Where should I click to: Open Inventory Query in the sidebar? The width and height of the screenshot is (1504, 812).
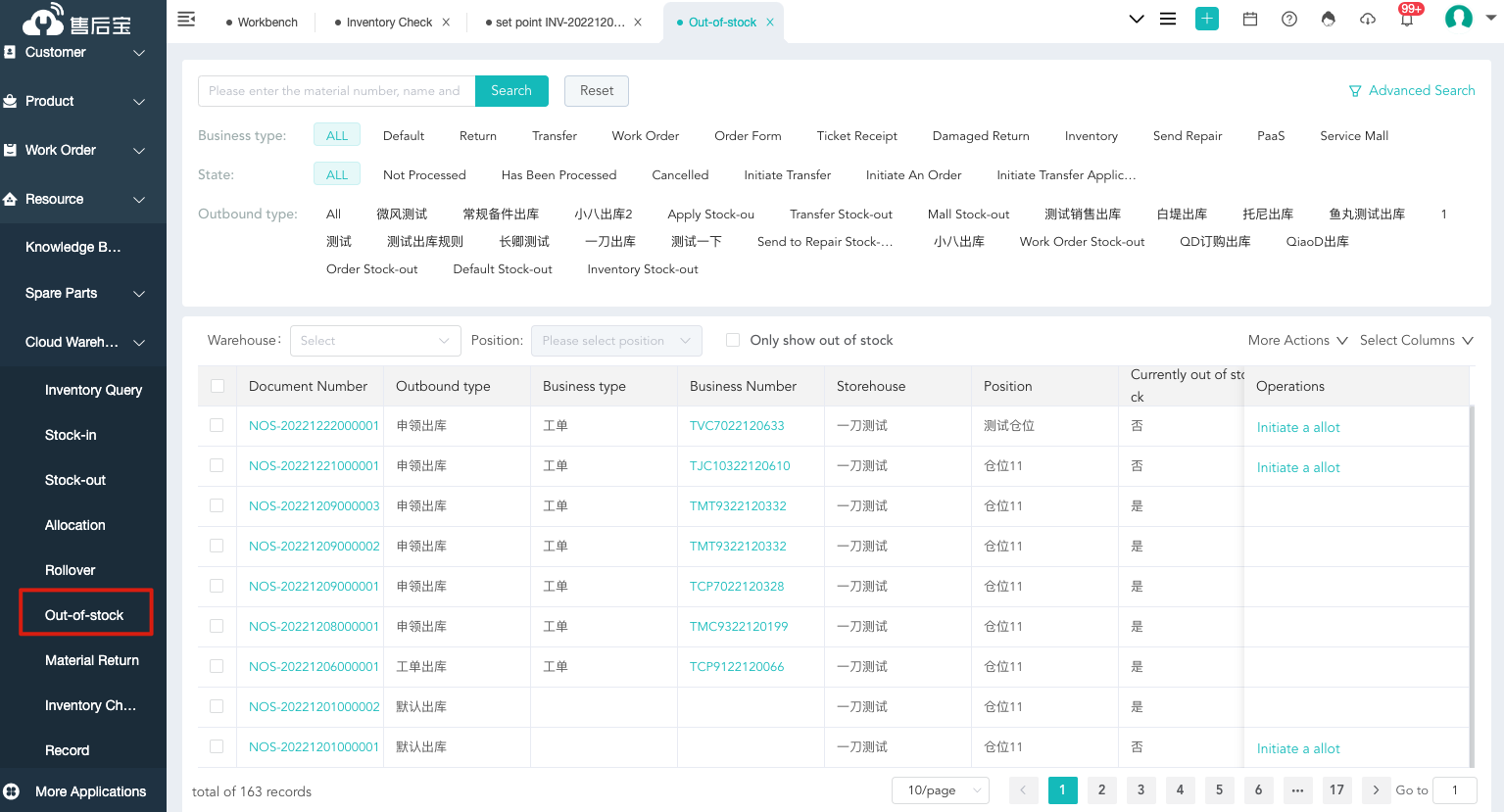94,390
